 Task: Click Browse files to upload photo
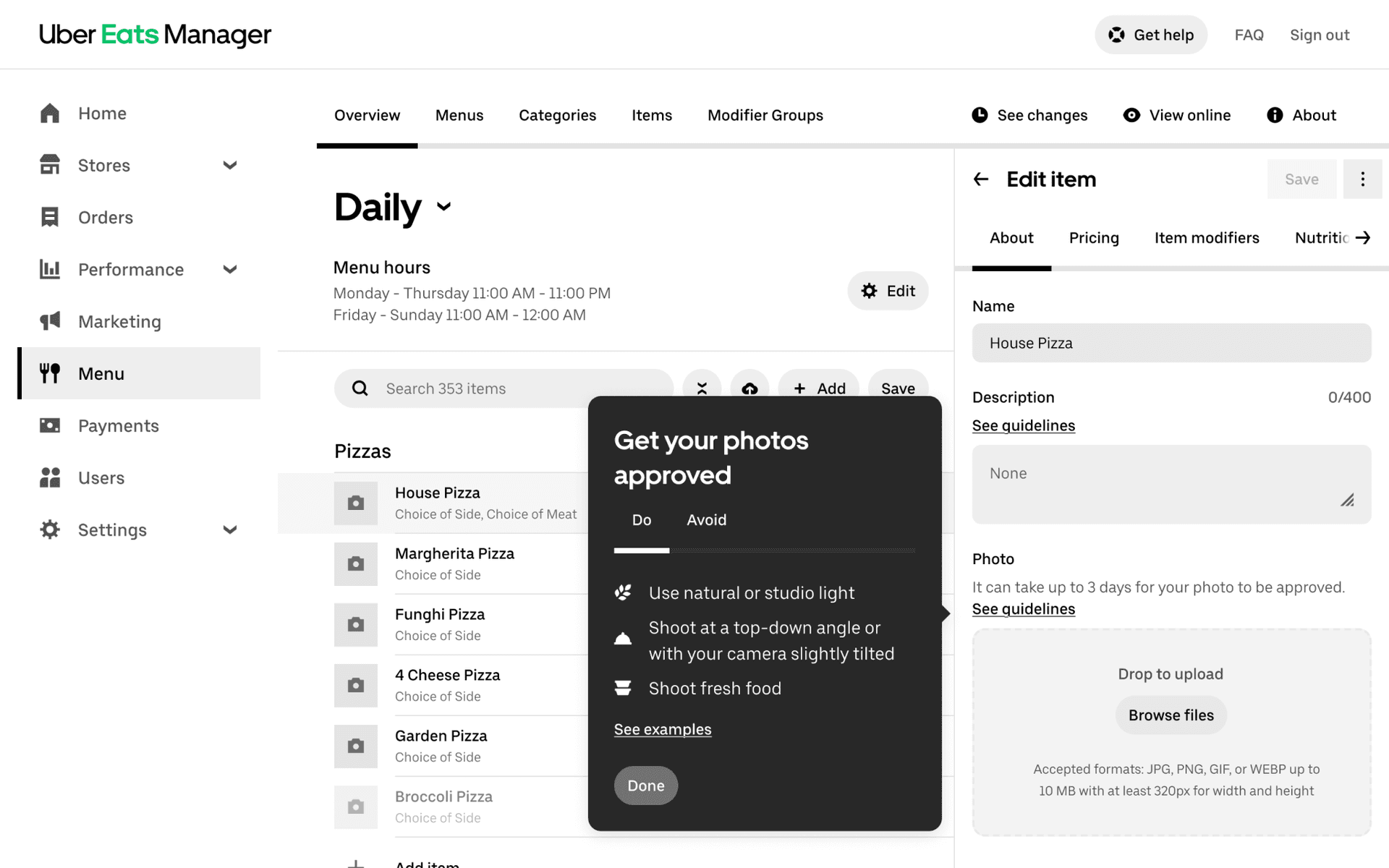tap(1171, 715)
